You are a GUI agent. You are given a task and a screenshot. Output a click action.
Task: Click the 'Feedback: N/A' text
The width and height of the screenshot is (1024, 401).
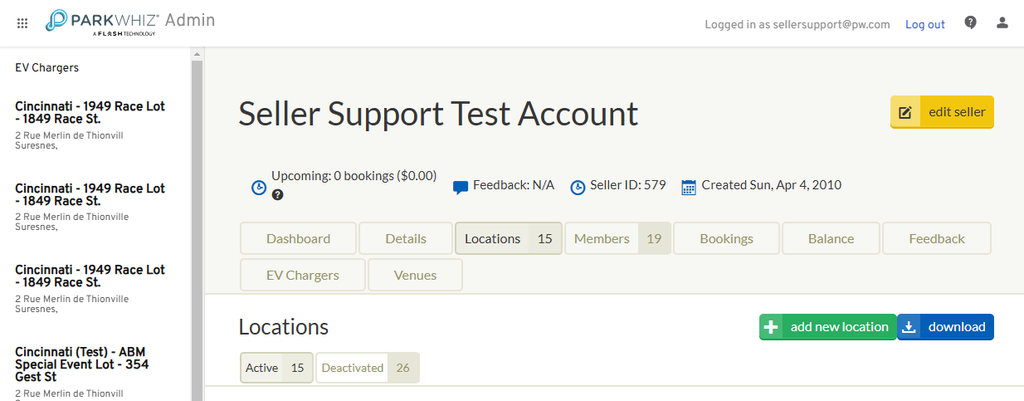click(513, 185)
